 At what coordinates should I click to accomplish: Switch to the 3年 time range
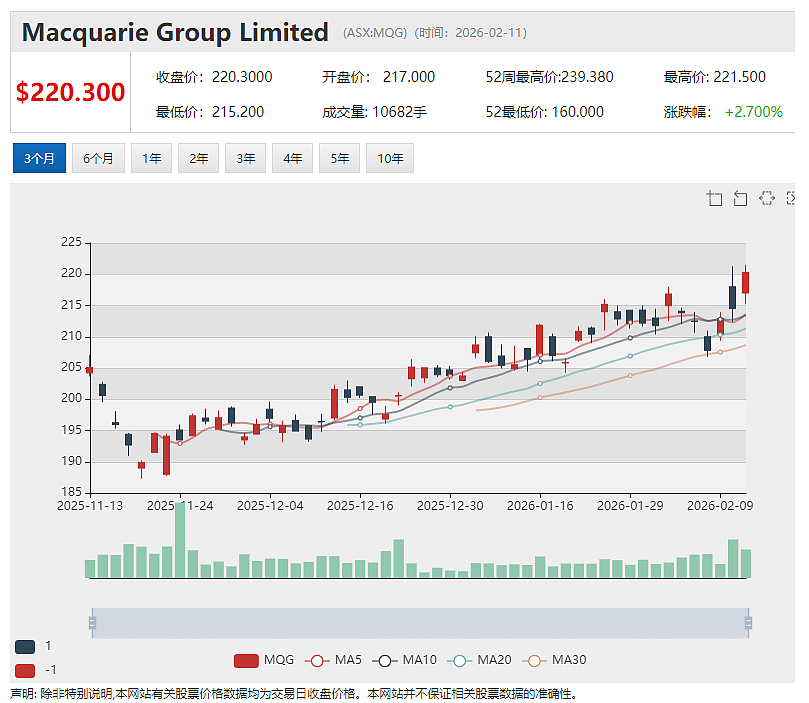click(x=246, y=158)
